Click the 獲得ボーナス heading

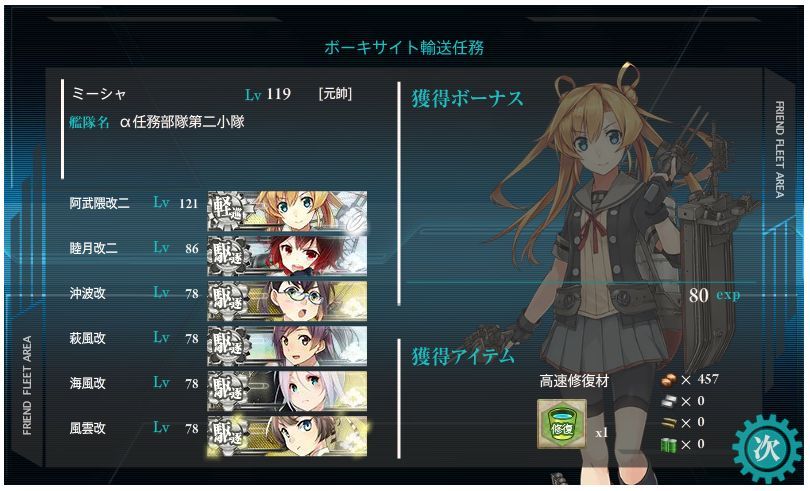[468, 99]
